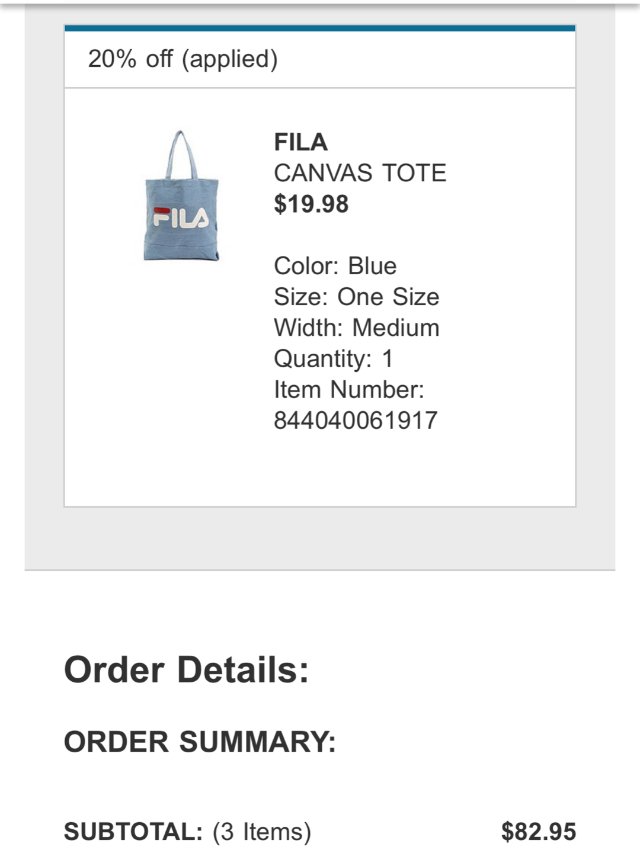Click the "(3 Items)" count text
This screenshot has width=640, height=853.
(x=262, y=831)
